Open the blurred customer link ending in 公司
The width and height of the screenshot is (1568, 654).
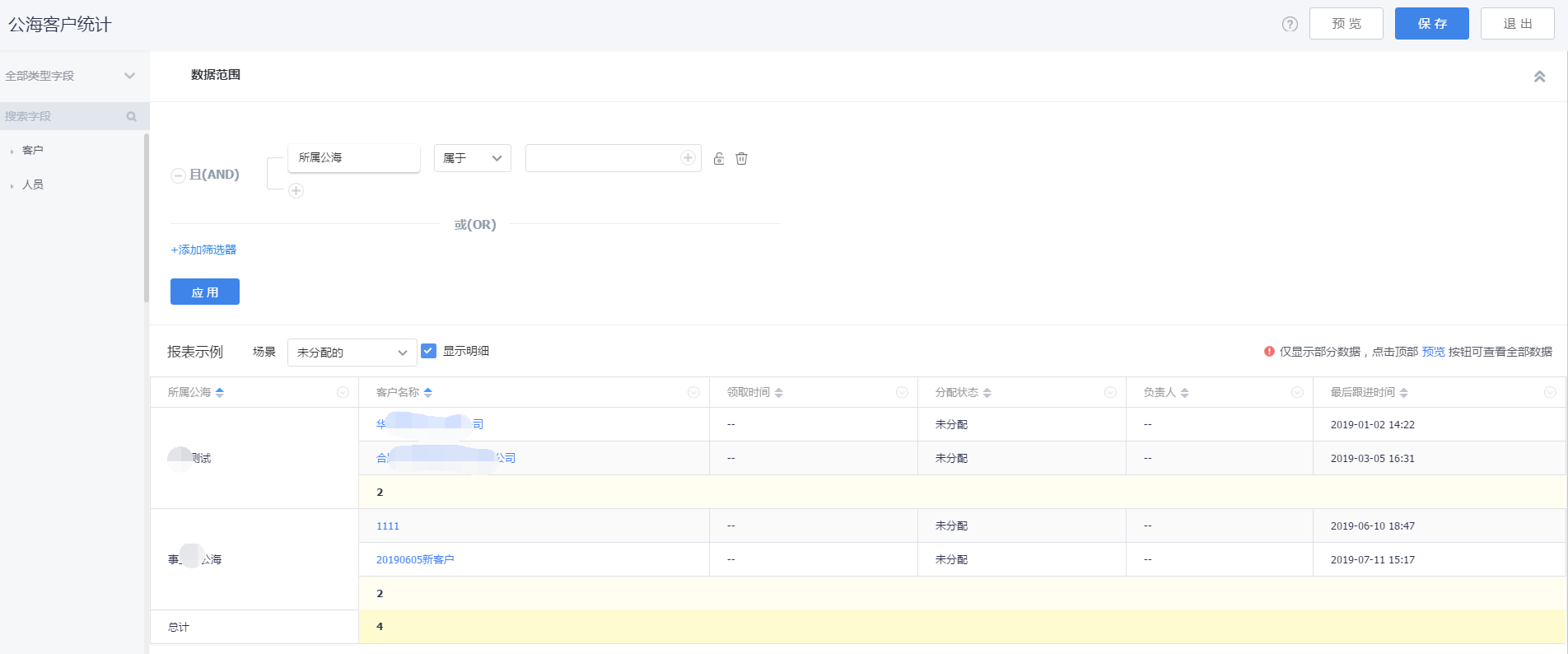click(x=446, y=458)
